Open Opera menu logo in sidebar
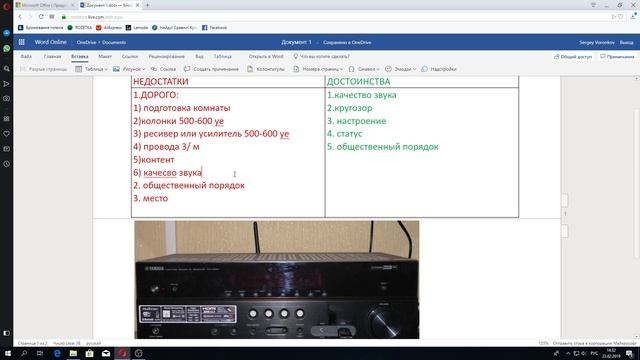 click(x=6, y=6)
